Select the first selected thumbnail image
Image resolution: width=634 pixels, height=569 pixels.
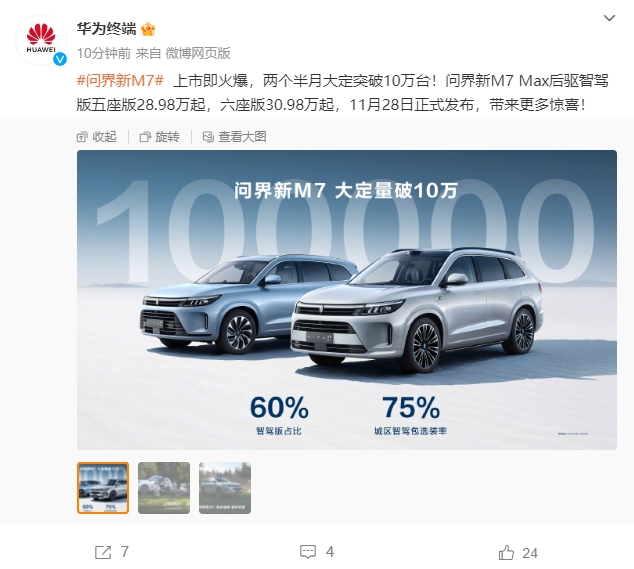tap(103, 488)
